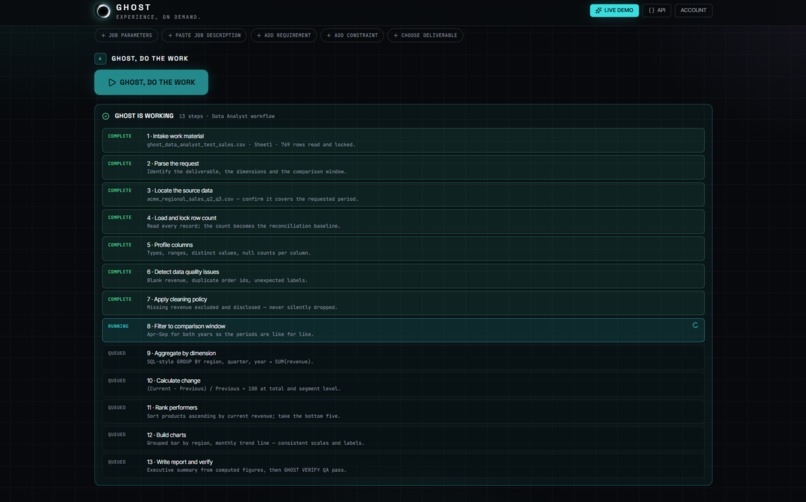
Task: Select step 13 Write report and verify
Action: (403, 466)
